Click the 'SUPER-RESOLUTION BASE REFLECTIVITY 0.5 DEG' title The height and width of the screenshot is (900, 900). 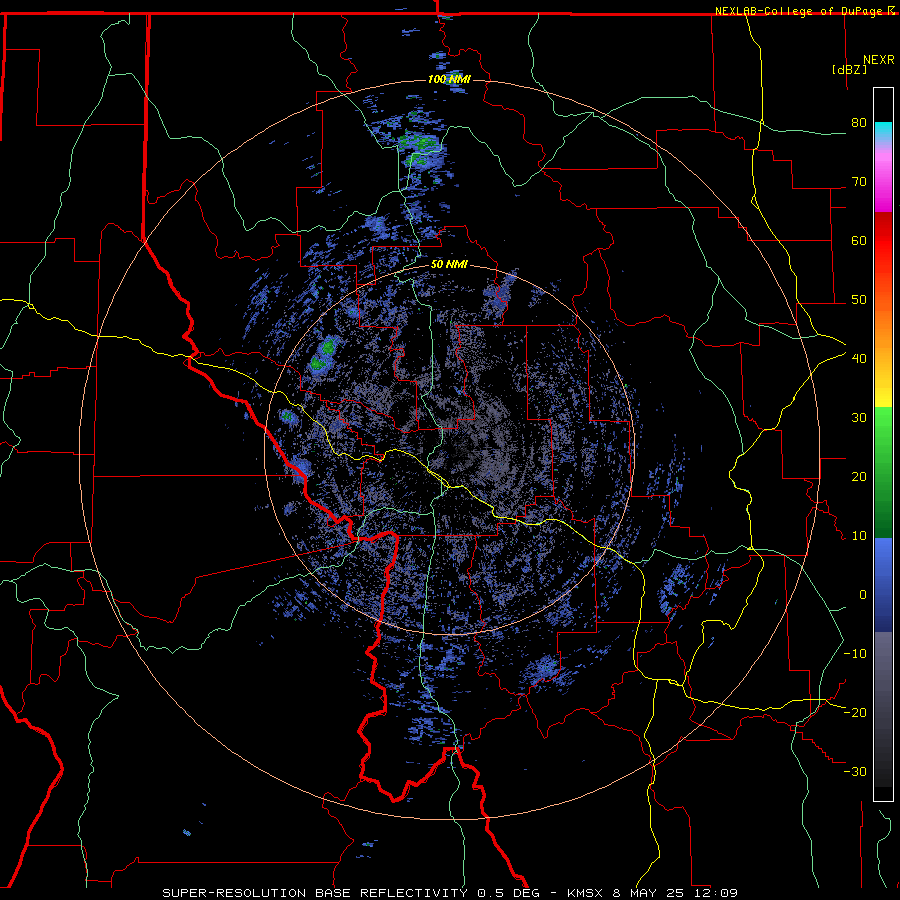tap(351, 893)
